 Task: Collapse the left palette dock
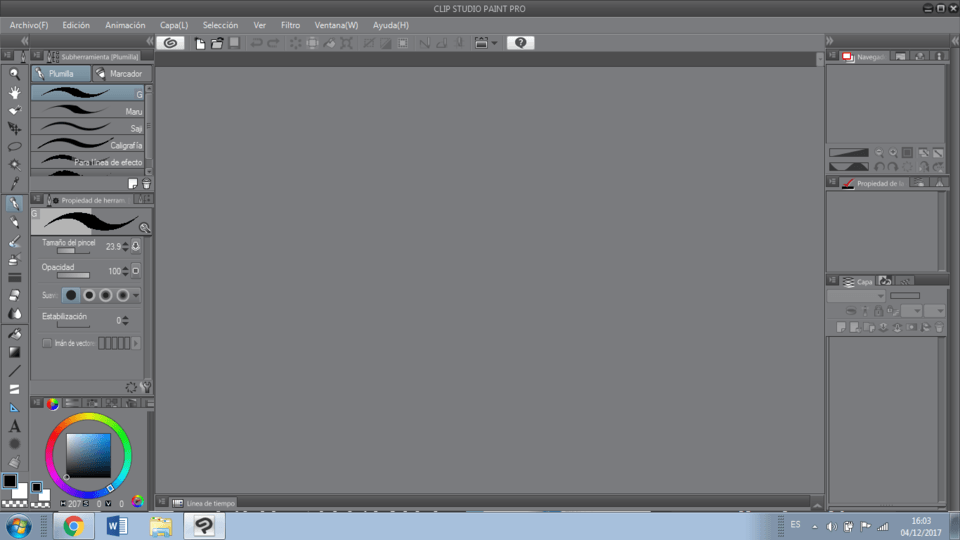click(x=149, y=41)
